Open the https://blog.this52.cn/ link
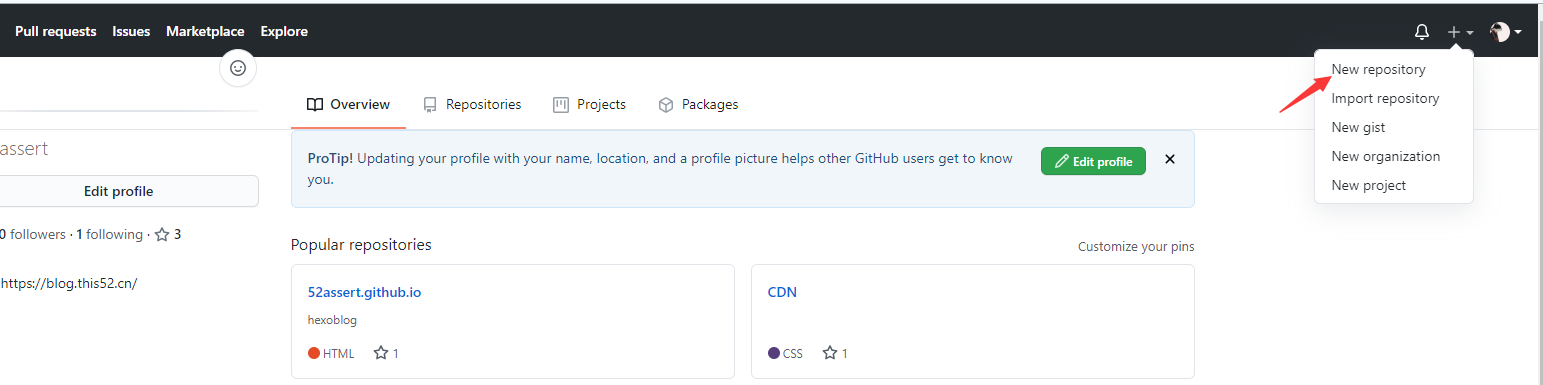This screenshot has height=385, width=1543. tap(69, 283)
